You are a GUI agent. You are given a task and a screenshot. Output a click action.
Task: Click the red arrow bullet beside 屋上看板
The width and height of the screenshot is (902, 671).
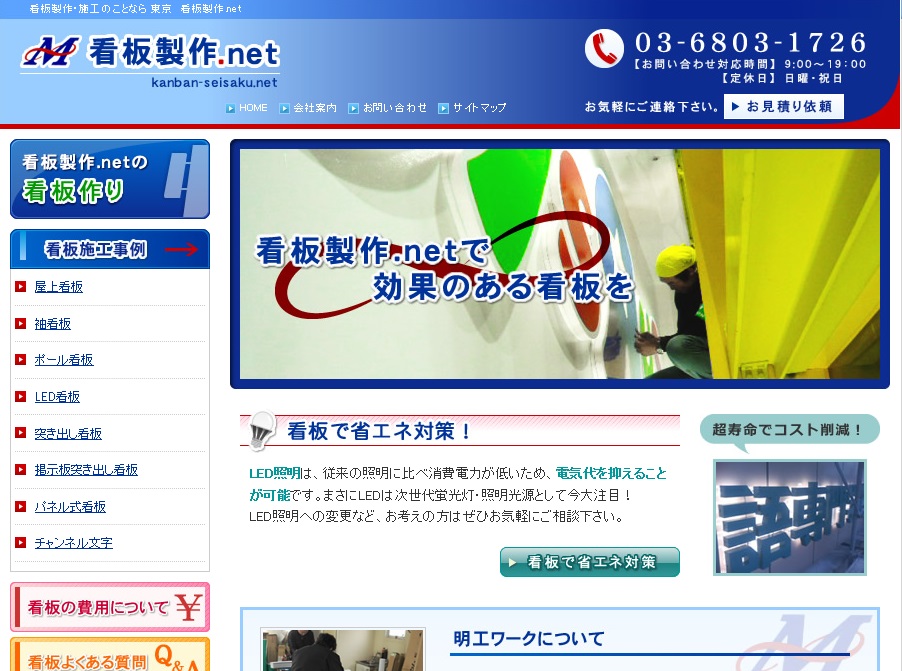coord(21,287)
